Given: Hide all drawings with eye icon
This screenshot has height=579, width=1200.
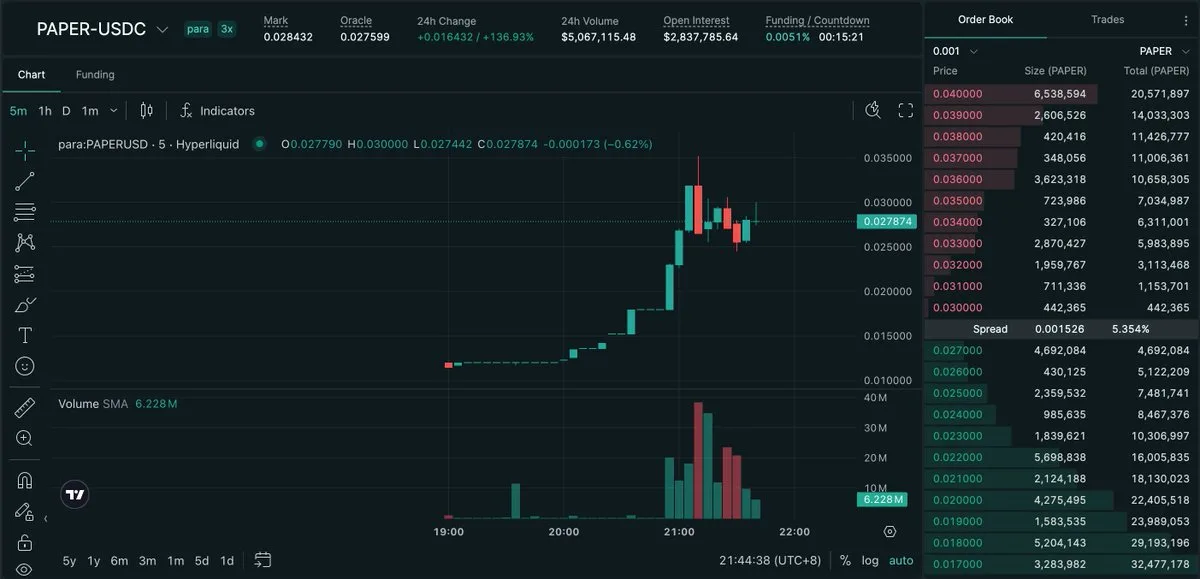Looking at the screenshot, I should coord(25,570).
